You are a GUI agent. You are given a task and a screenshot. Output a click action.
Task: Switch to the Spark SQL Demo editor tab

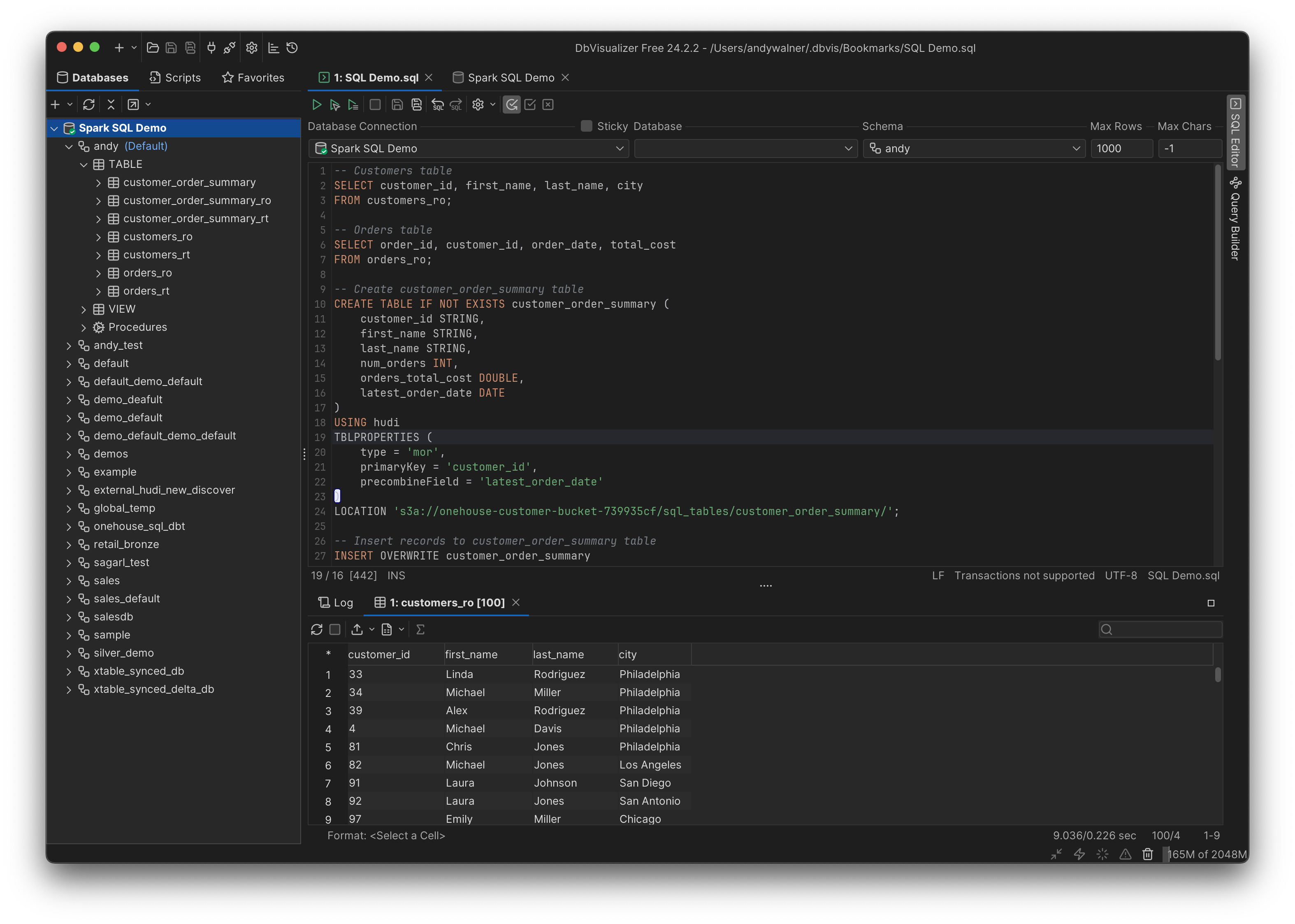tap(504, 77)
